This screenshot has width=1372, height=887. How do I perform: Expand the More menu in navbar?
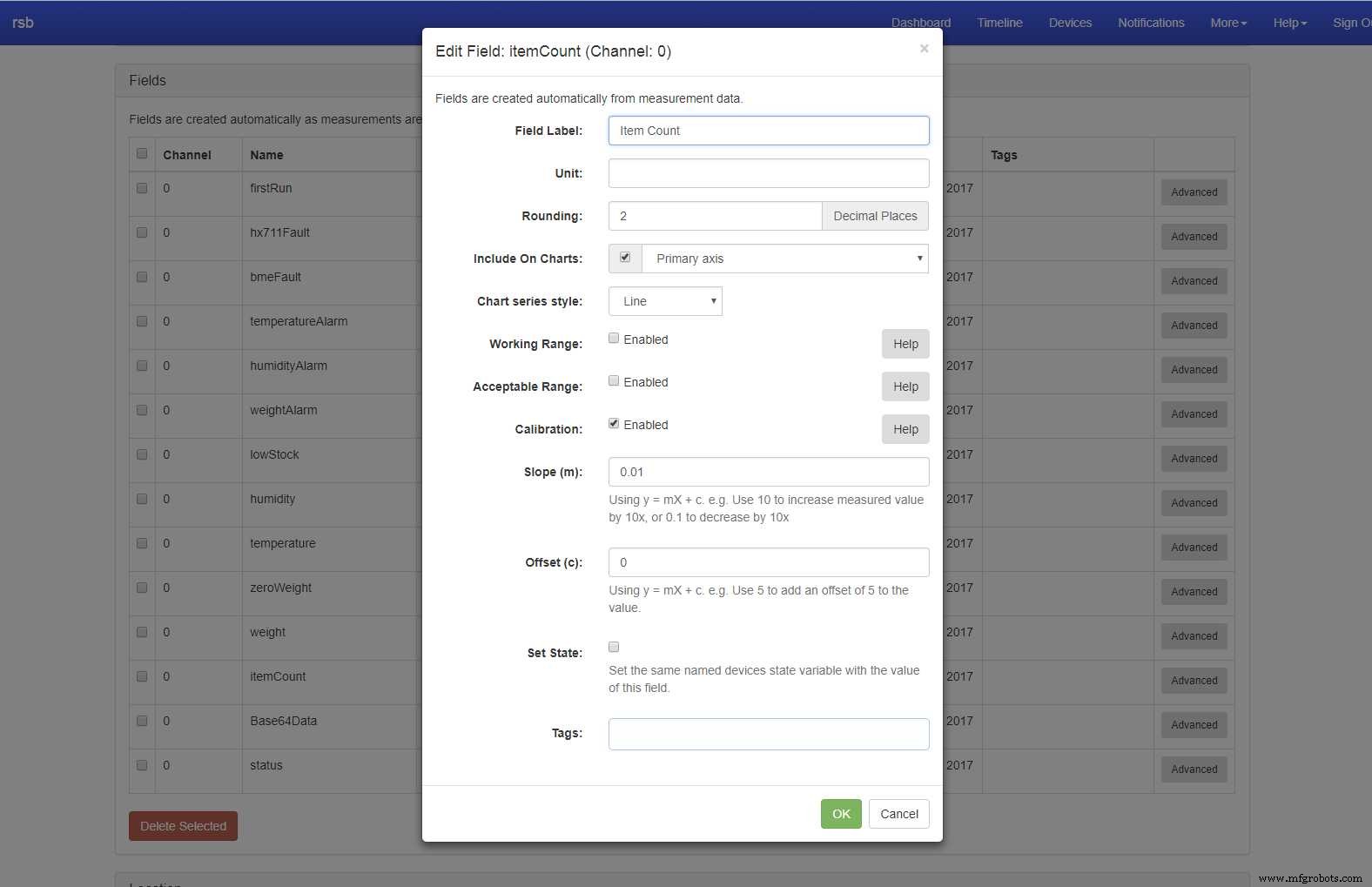pyautogui.click(x=1227, y=23)
